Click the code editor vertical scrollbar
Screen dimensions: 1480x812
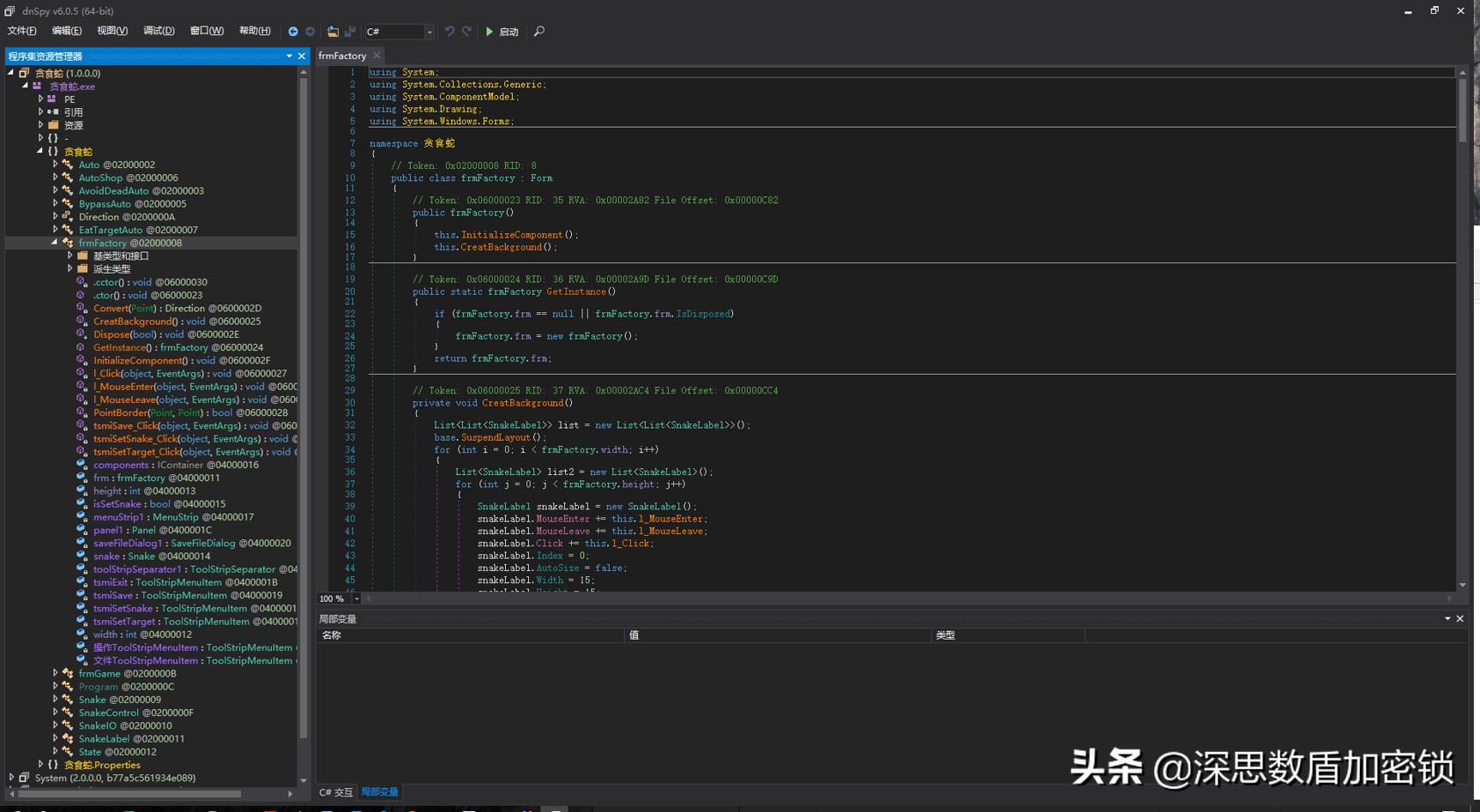tap(1462, 111)
